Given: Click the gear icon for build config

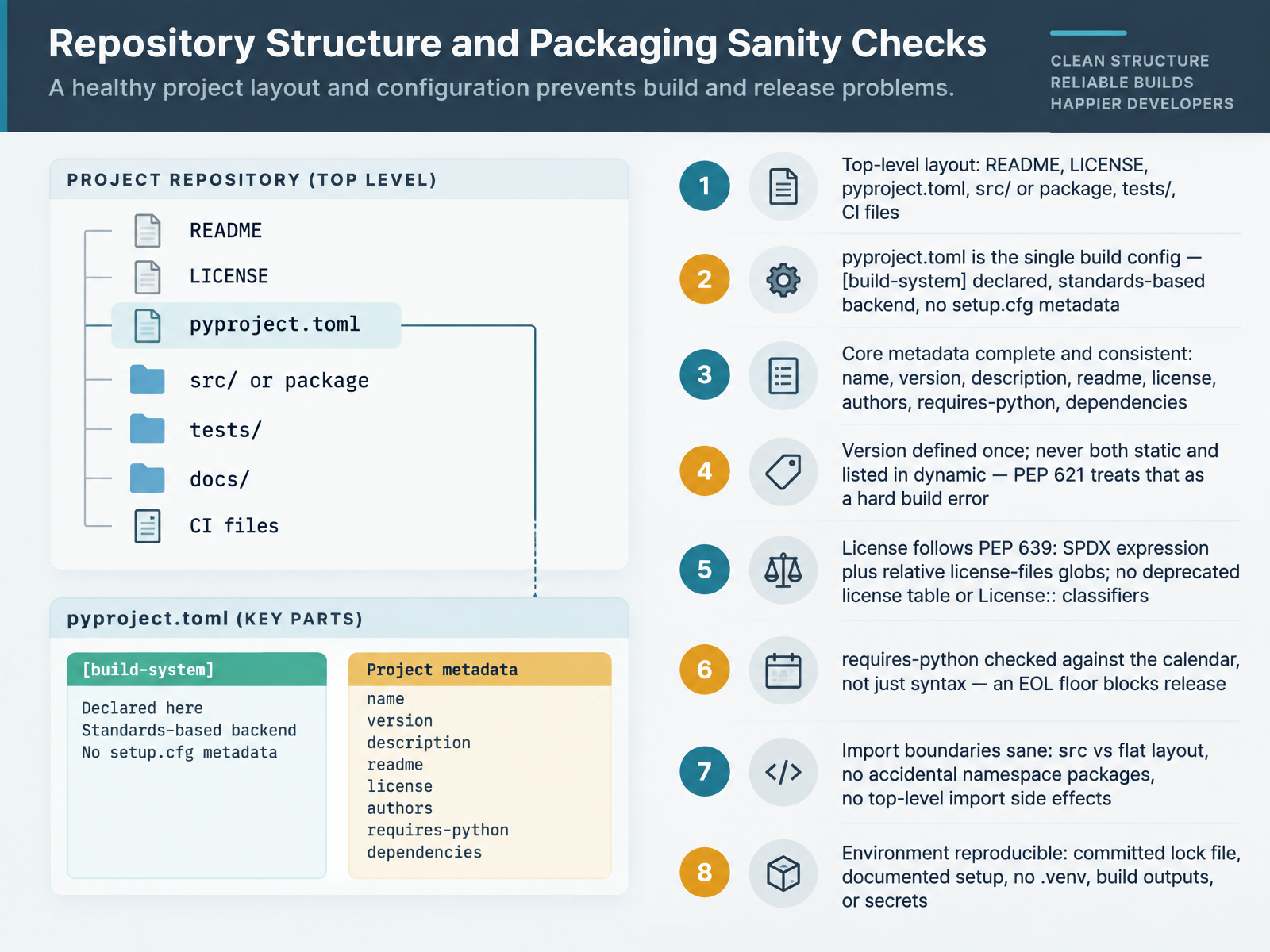Looking at the screenshot, I should (783, 280).
